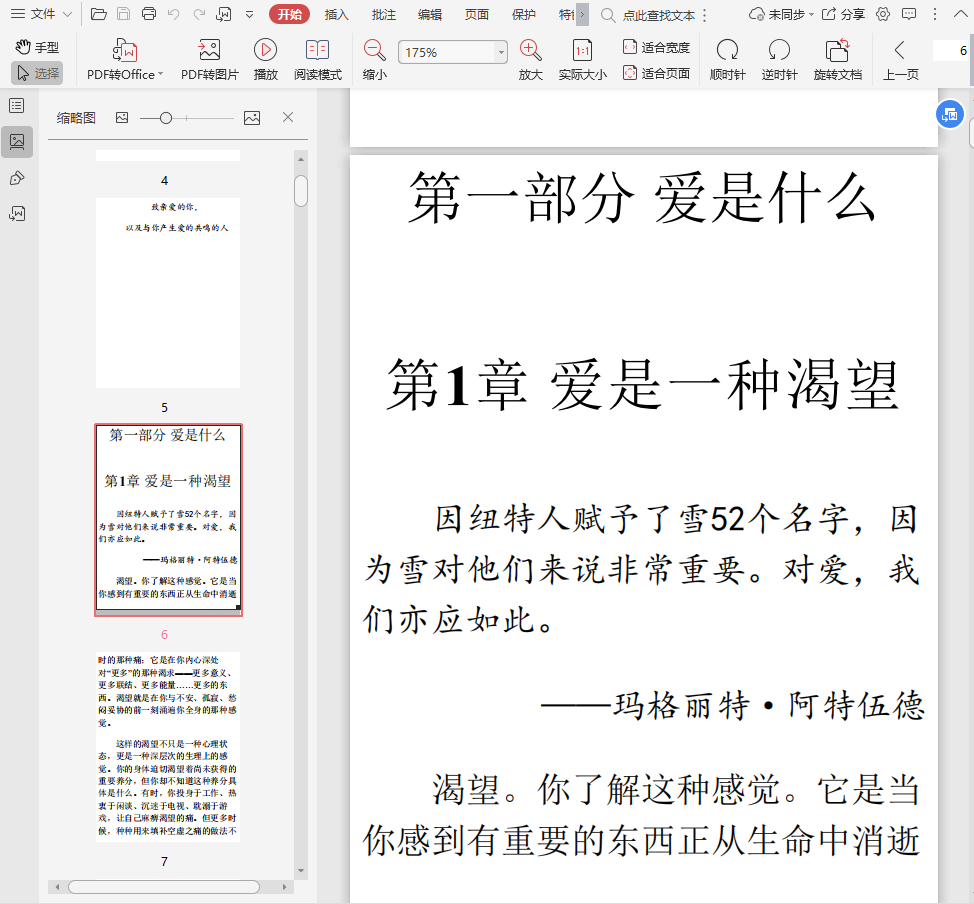This screenshot has height=904, width=974.
Task: Click 适合页面 fit page
Action: (x=656, y=73)
